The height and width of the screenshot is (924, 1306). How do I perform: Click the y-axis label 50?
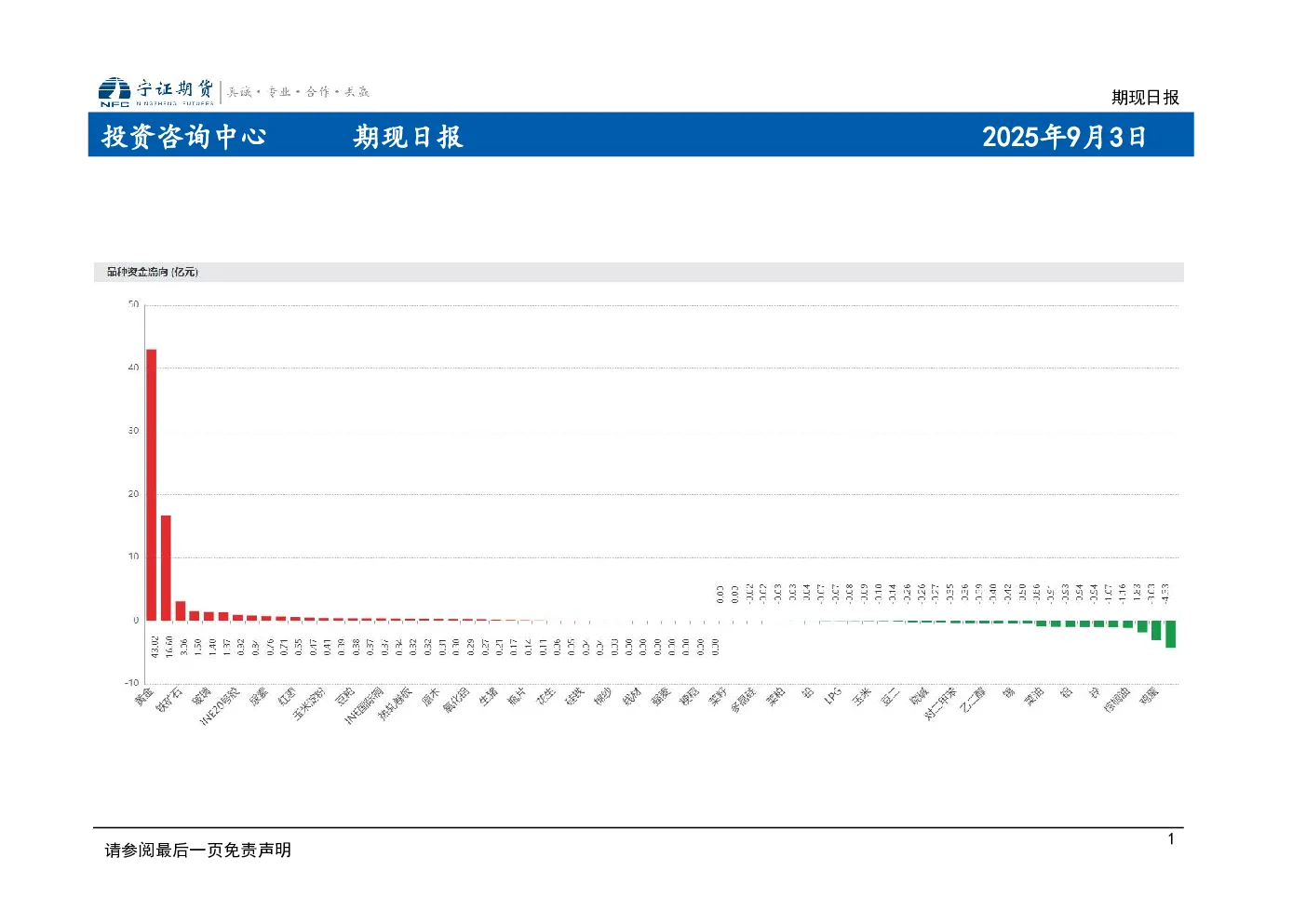pos(134,305)
